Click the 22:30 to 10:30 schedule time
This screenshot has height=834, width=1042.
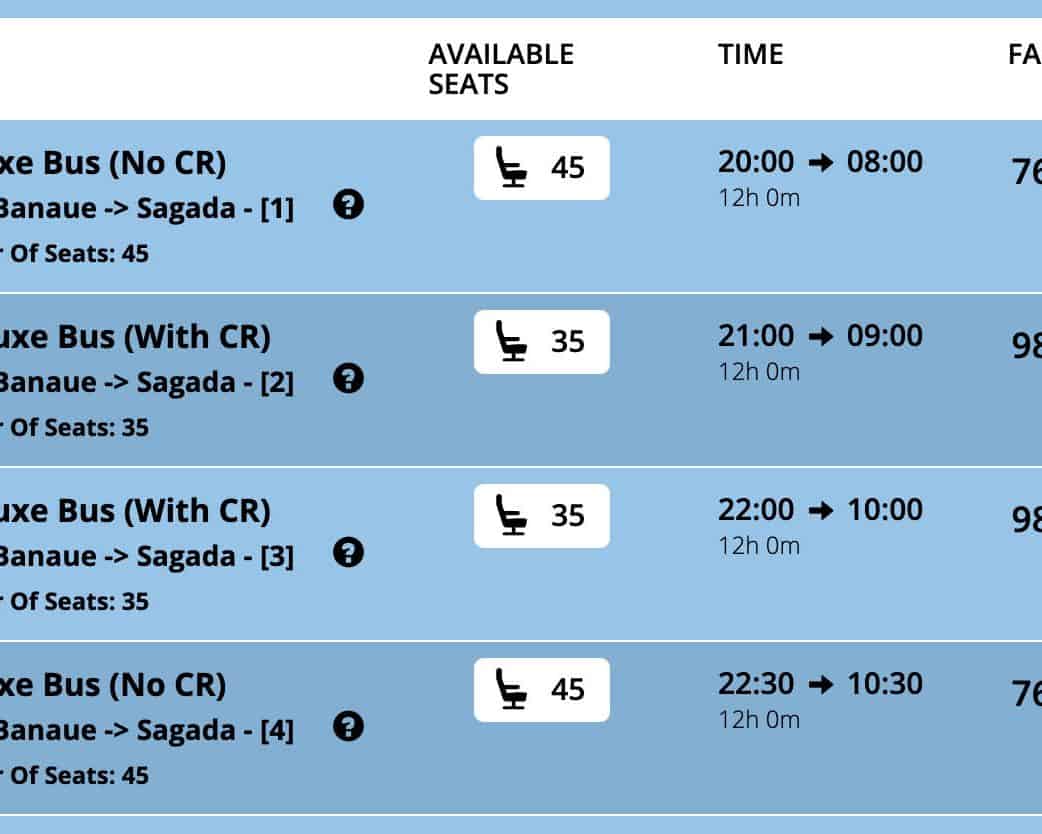(820, 684)
